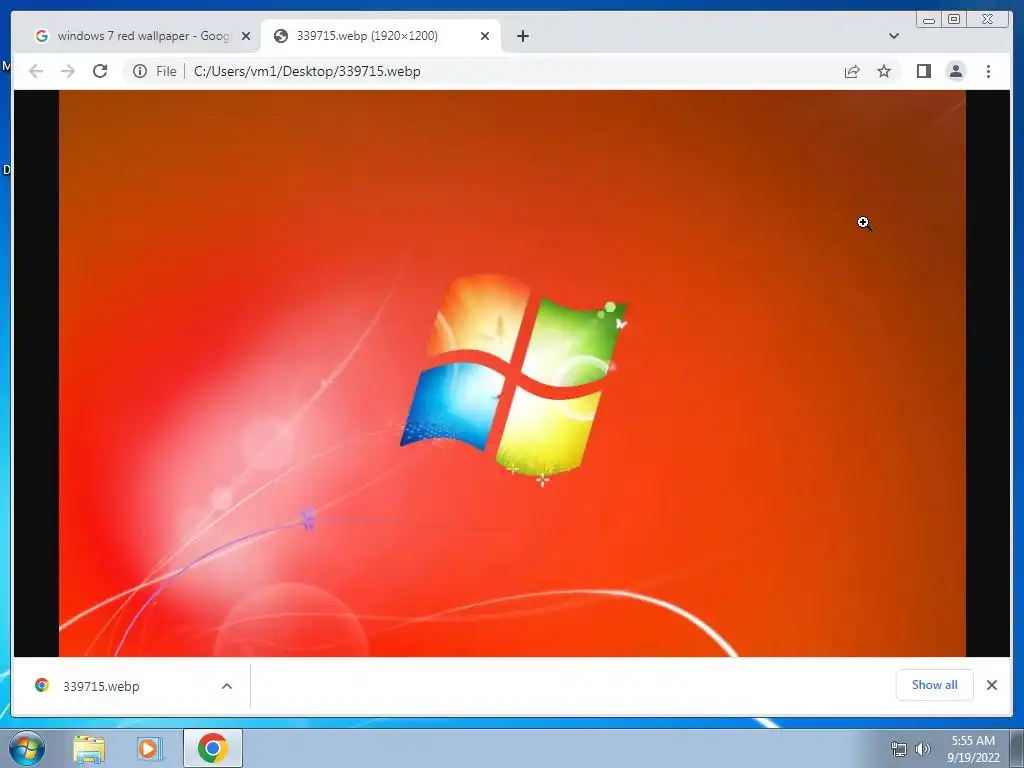Open the clock showing 5:55 AM
Image resolution: width=1024 pixels, height=768 pixels.
point(973,749)
